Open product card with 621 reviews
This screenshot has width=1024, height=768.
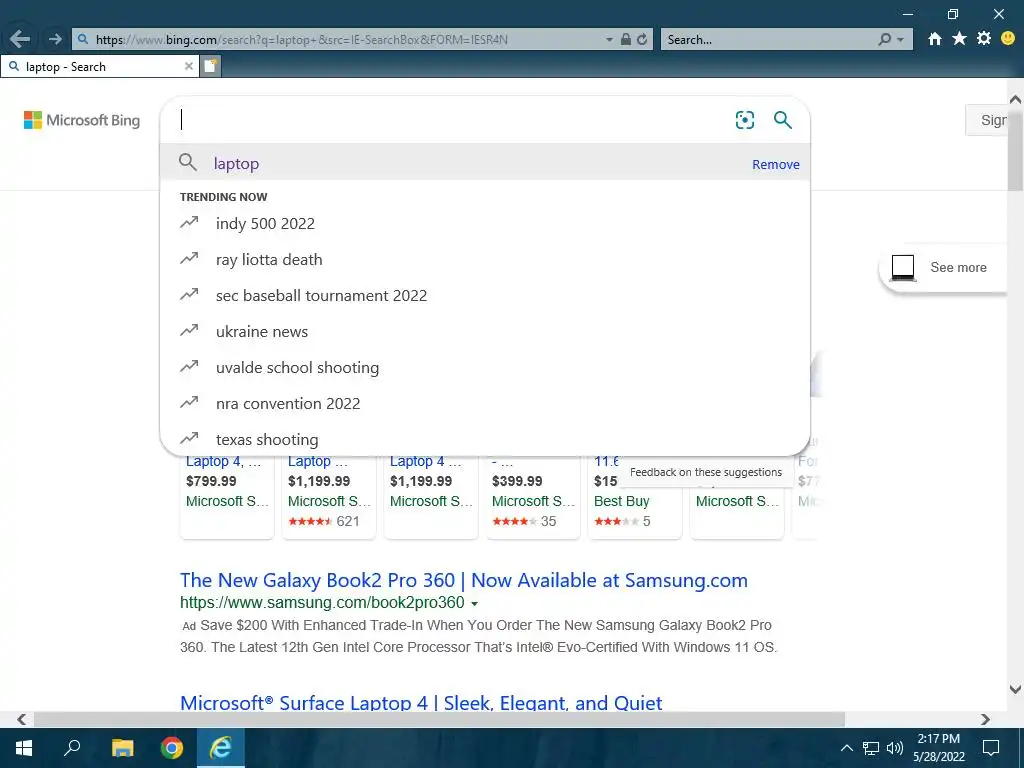(x=328, y=496)
